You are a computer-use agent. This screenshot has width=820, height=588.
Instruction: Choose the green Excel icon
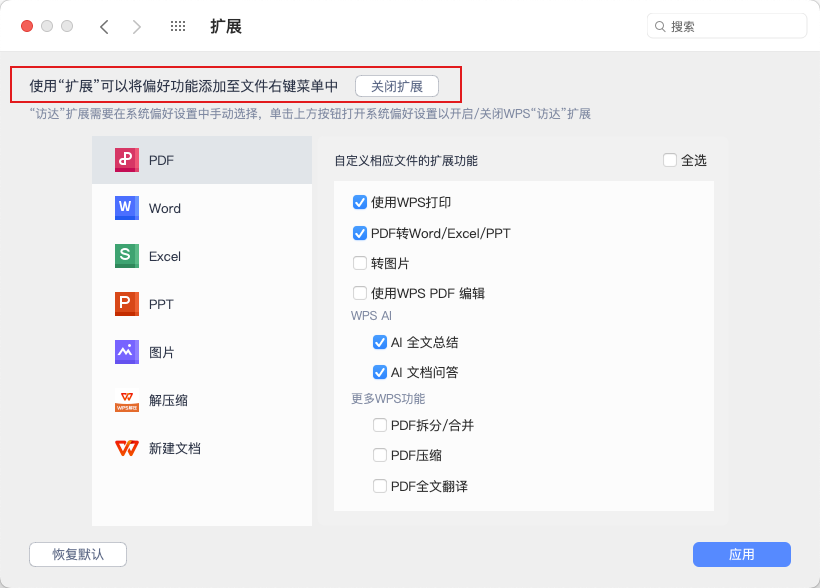pyautogui.click(x=126, y=256)
